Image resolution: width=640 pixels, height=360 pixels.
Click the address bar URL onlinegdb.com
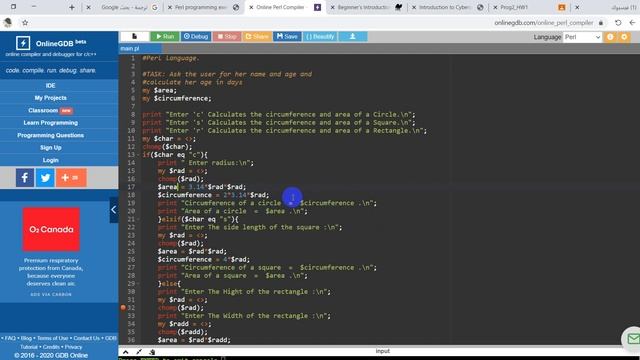pos(544,23)
